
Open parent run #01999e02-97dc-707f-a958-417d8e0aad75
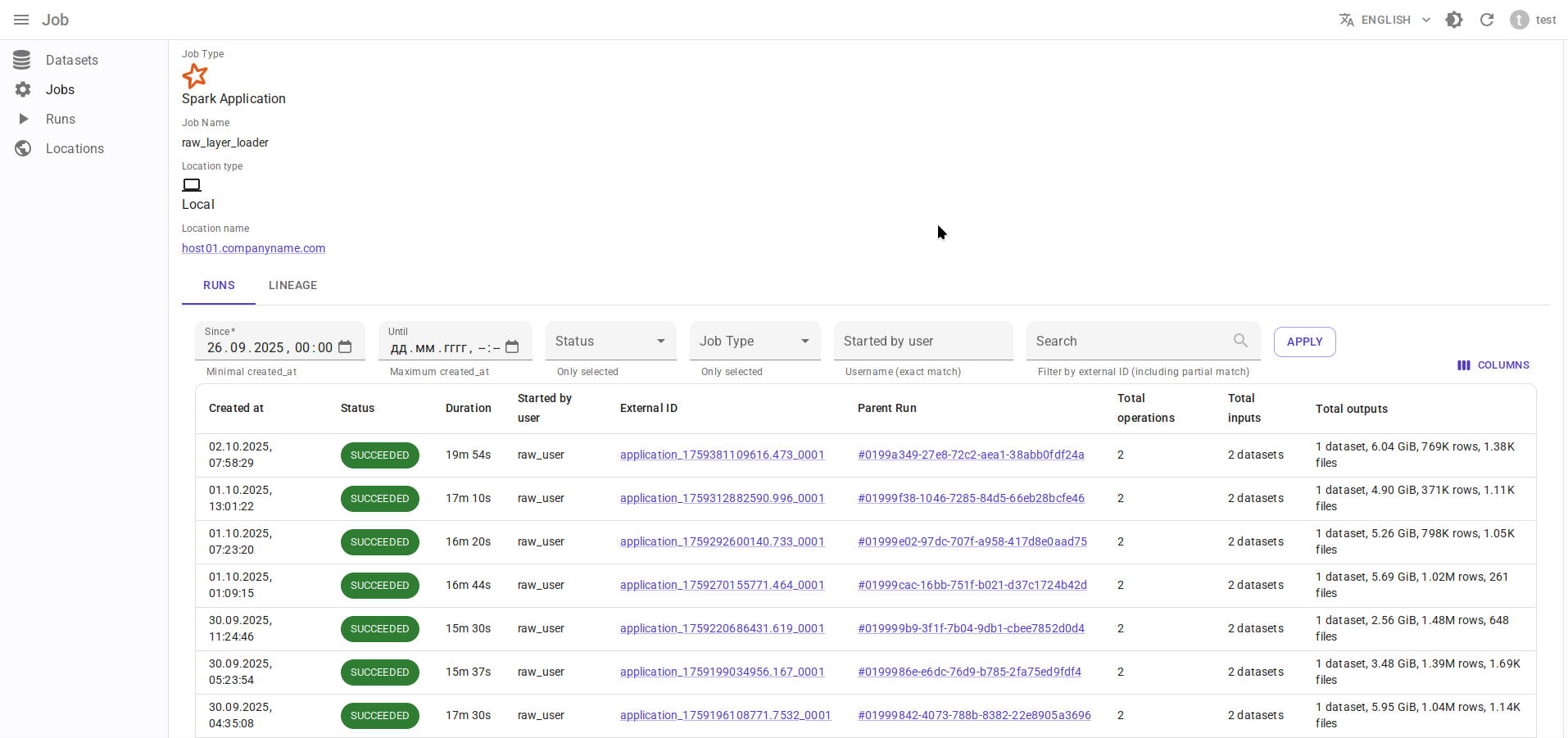click(x=972, y=541)
